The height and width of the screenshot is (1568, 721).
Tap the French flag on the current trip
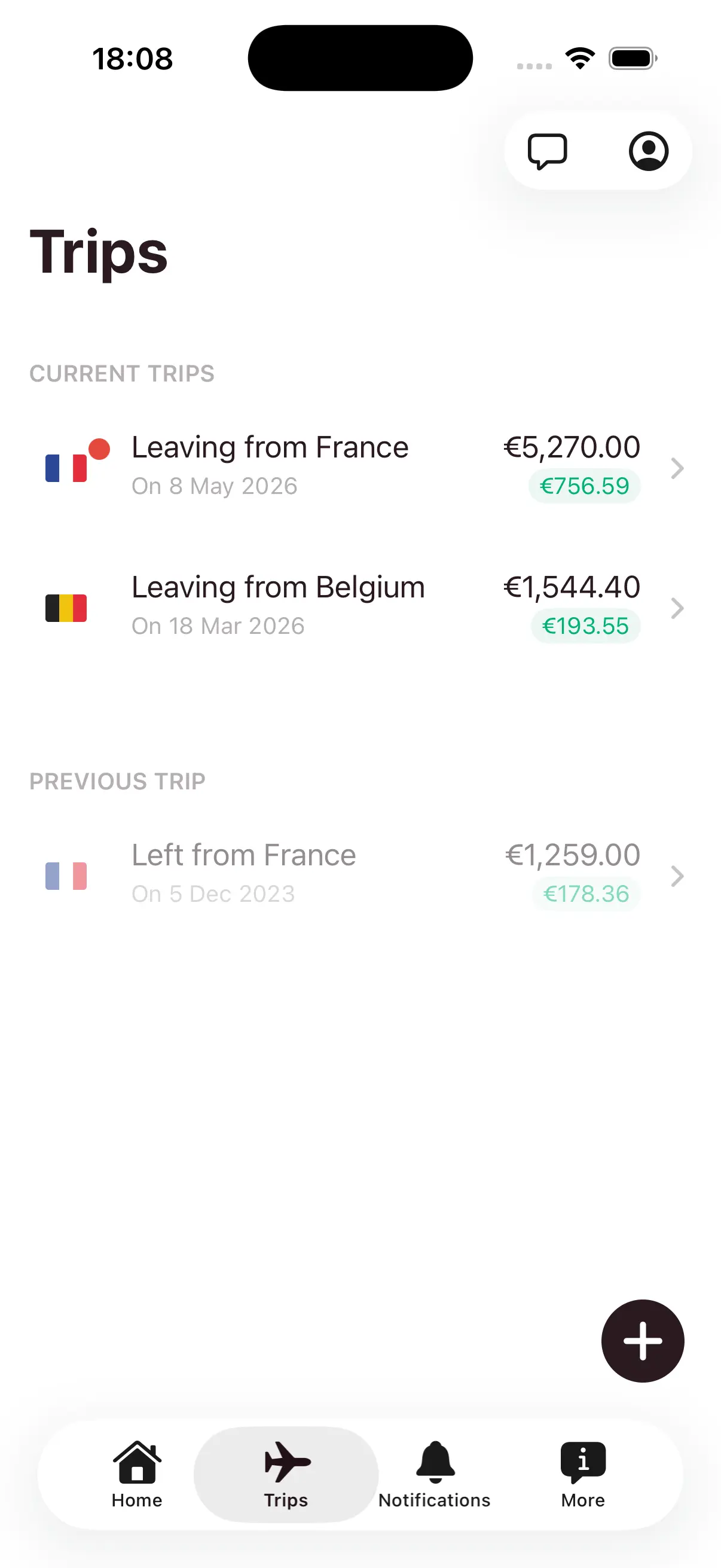point(66,468)
